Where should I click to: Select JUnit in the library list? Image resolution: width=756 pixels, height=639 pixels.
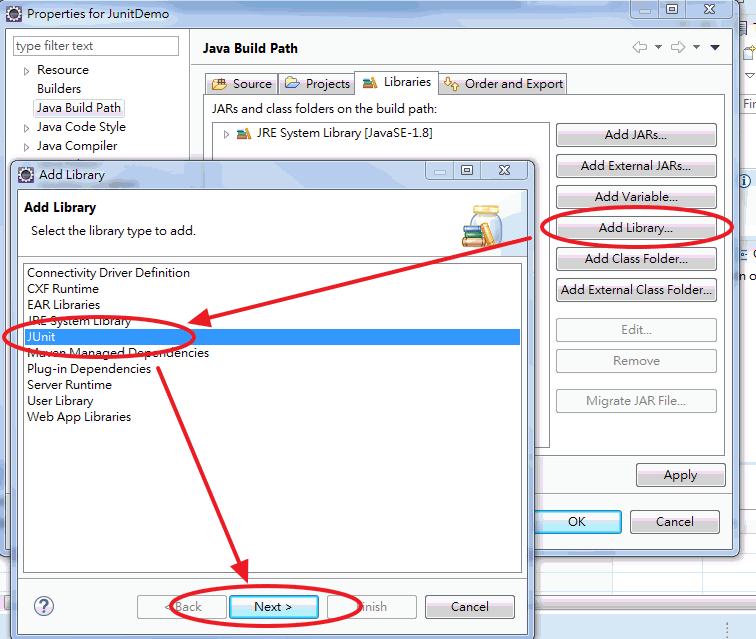pyautogui.click(x=272, y=337)
